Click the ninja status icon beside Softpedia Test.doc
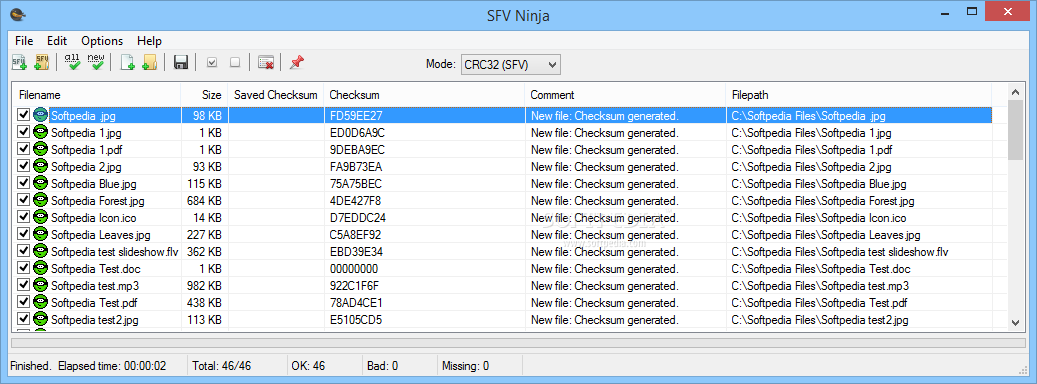This screenshot has height=384, width=1037. pyautogui.click(x=41, y=268)
